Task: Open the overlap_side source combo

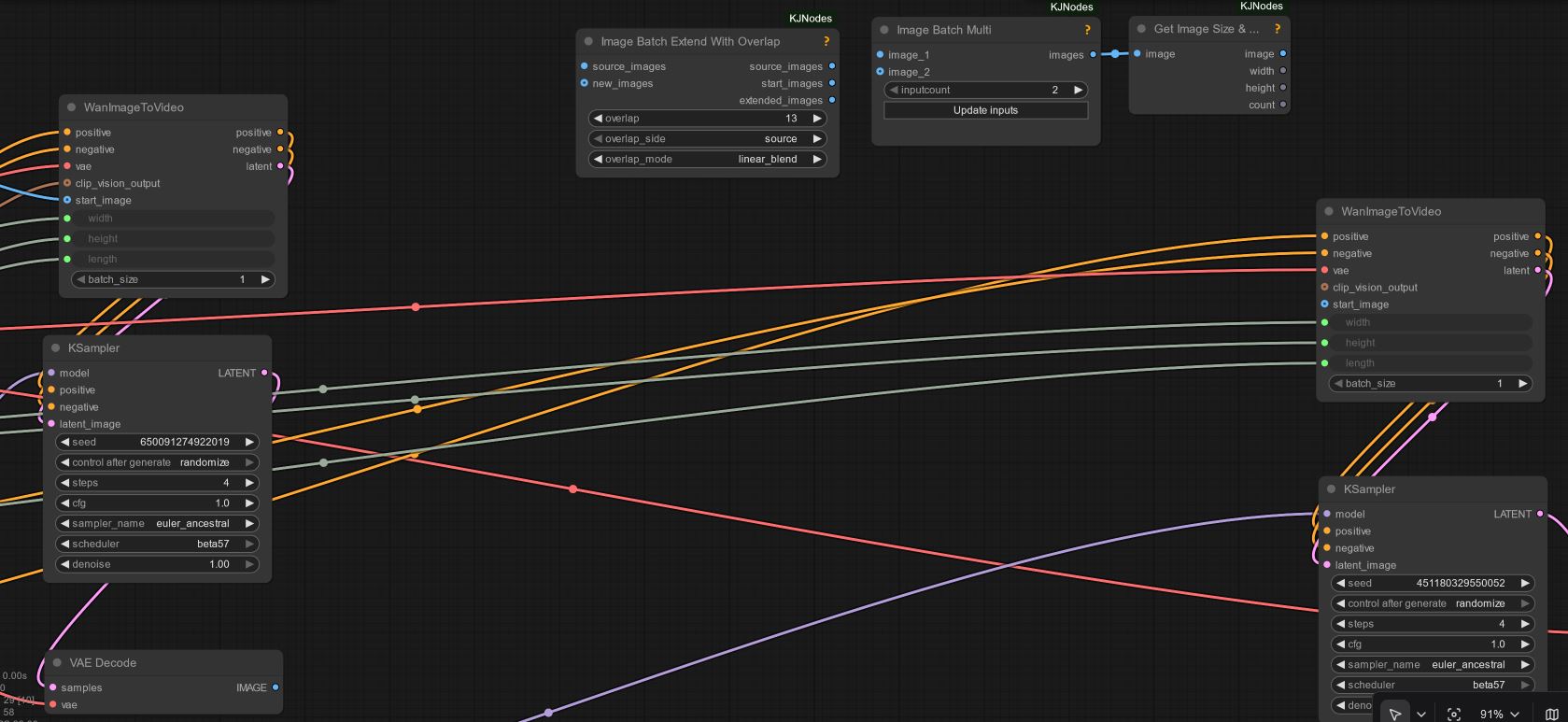Action: [707, 139]
